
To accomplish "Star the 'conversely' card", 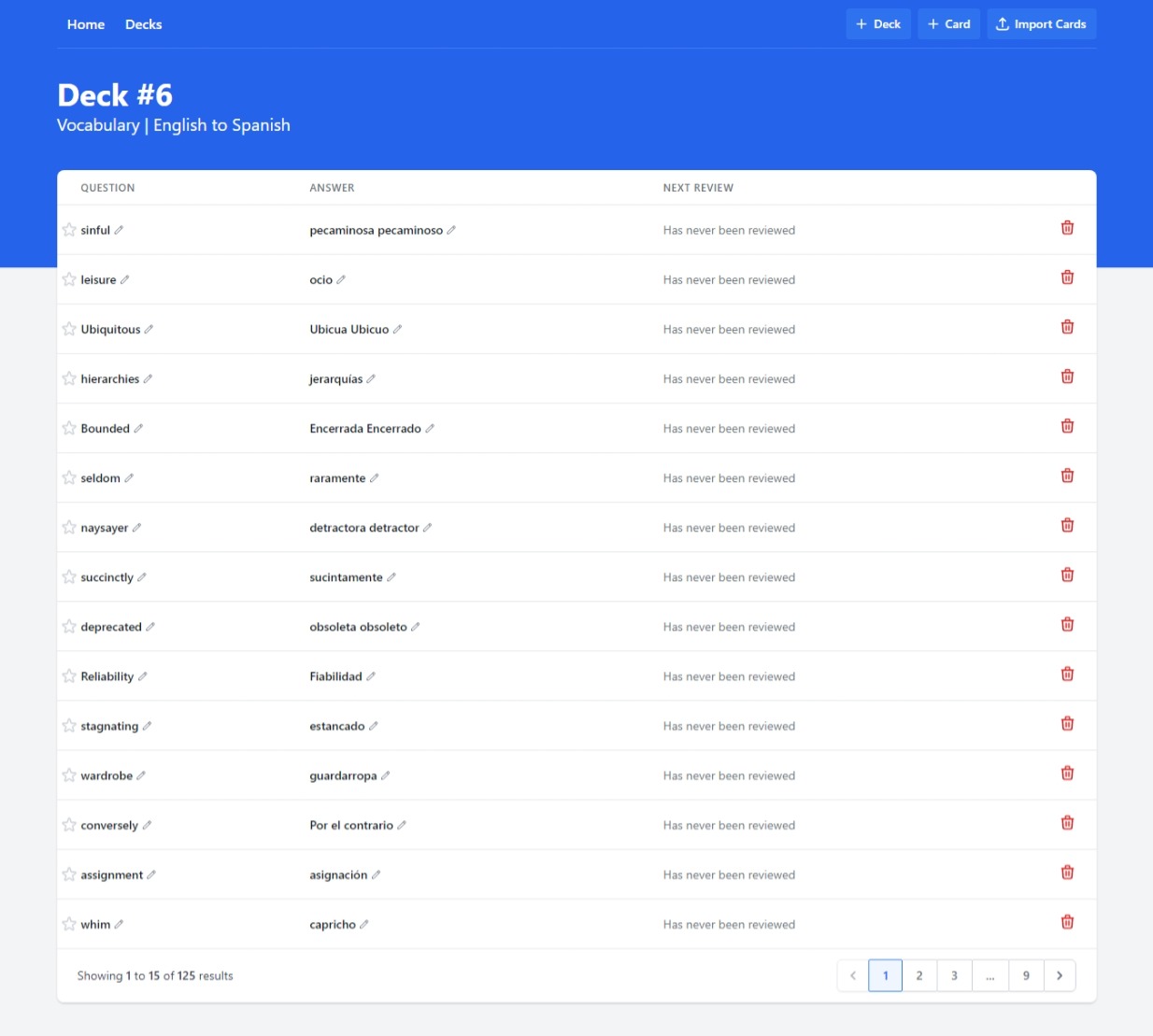I will pos(69,824).
